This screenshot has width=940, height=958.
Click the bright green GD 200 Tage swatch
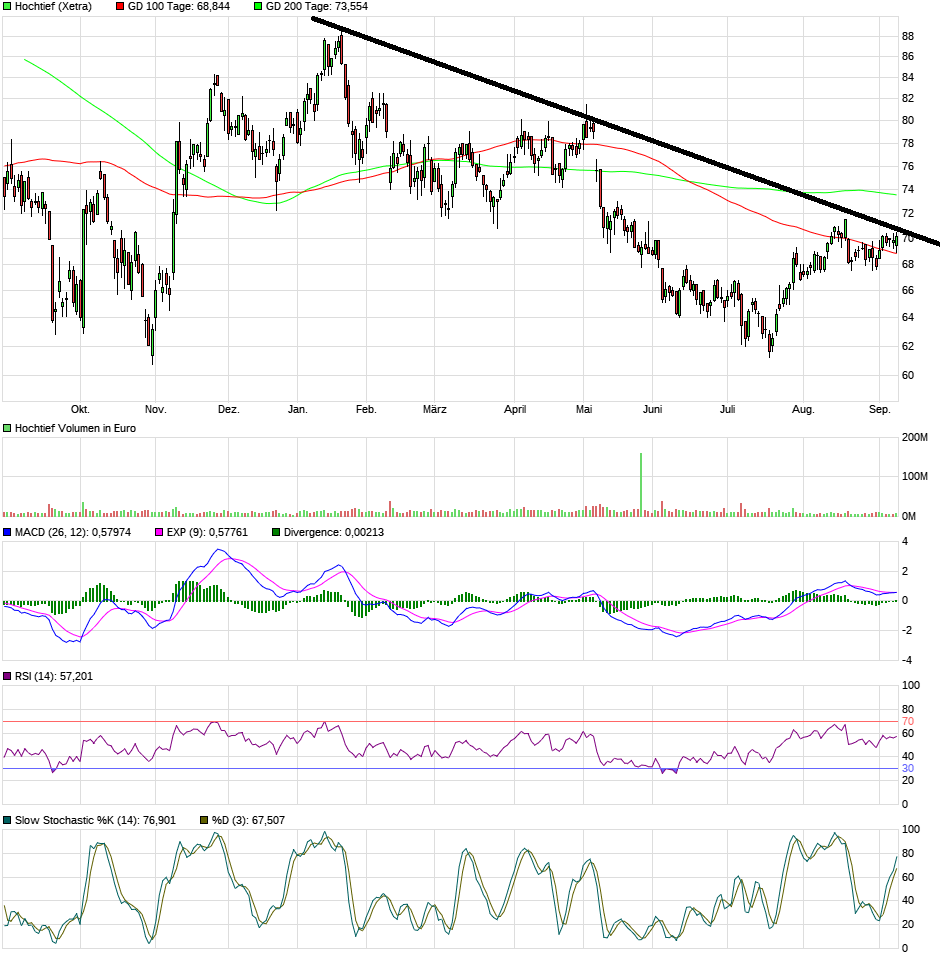(x=258, y=6)
